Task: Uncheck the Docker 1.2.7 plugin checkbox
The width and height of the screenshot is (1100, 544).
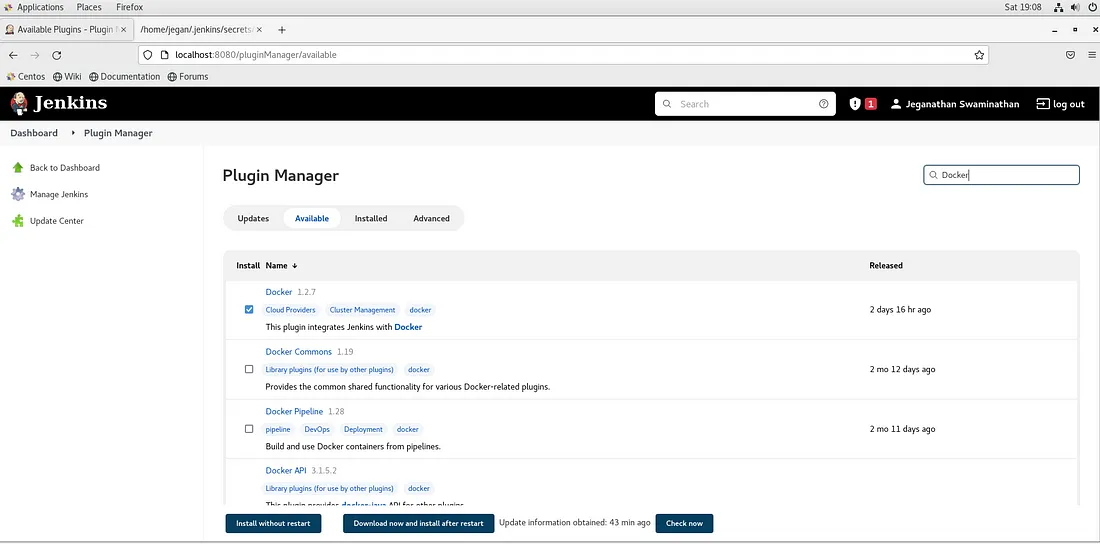Action: tap(249, 310)
